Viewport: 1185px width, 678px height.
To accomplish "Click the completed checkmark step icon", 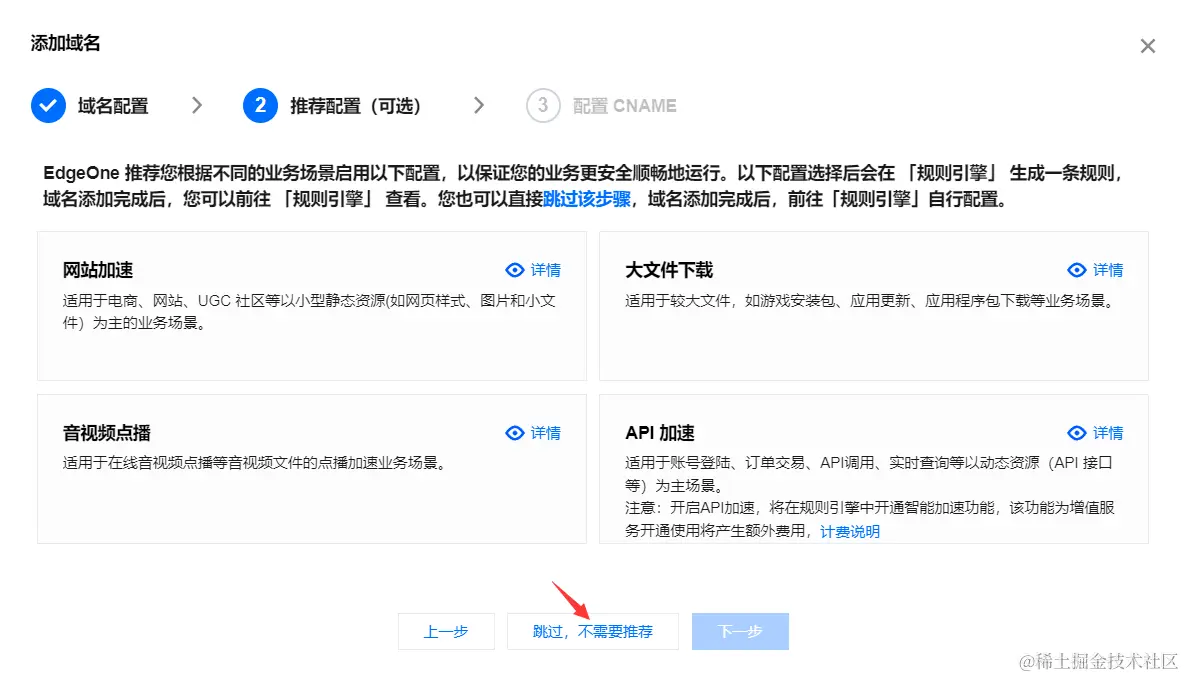I will [48, 105].
